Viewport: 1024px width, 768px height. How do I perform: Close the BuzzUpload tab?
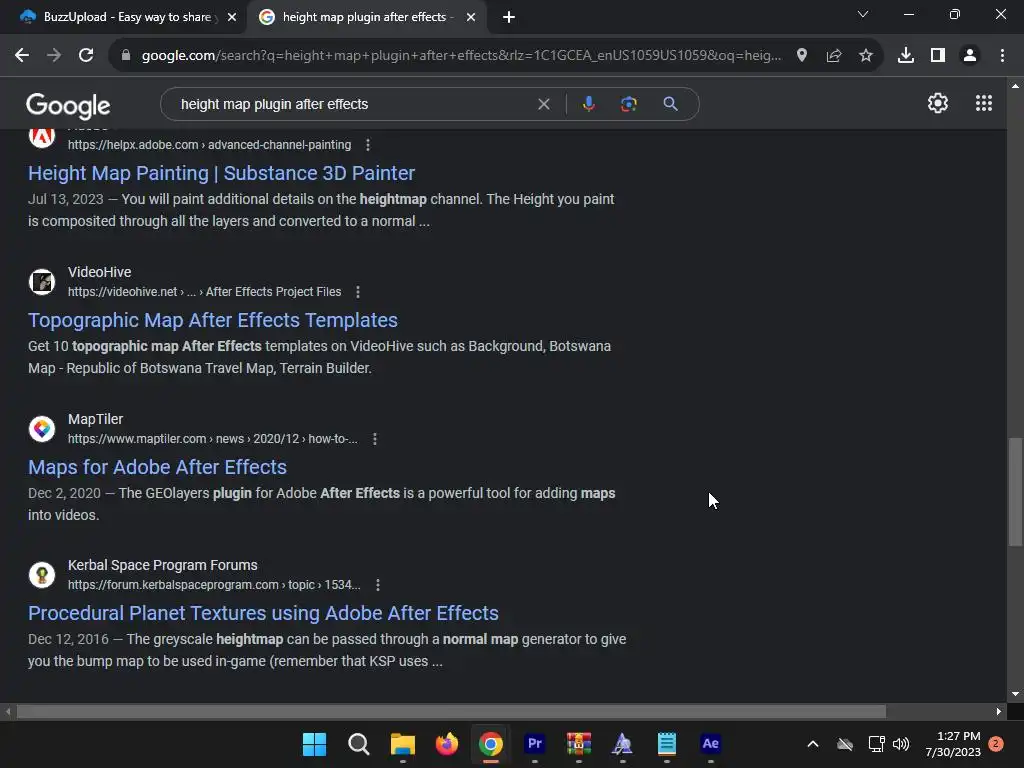pos(232,17)
